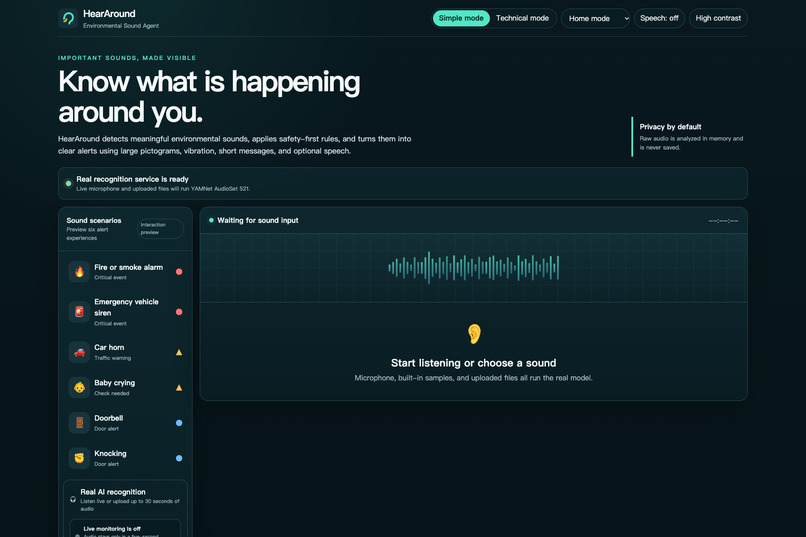This screenshot has width=806, height=537.
Task: Click the 'Baby crying' scenario label
Action: coord(115,383)
